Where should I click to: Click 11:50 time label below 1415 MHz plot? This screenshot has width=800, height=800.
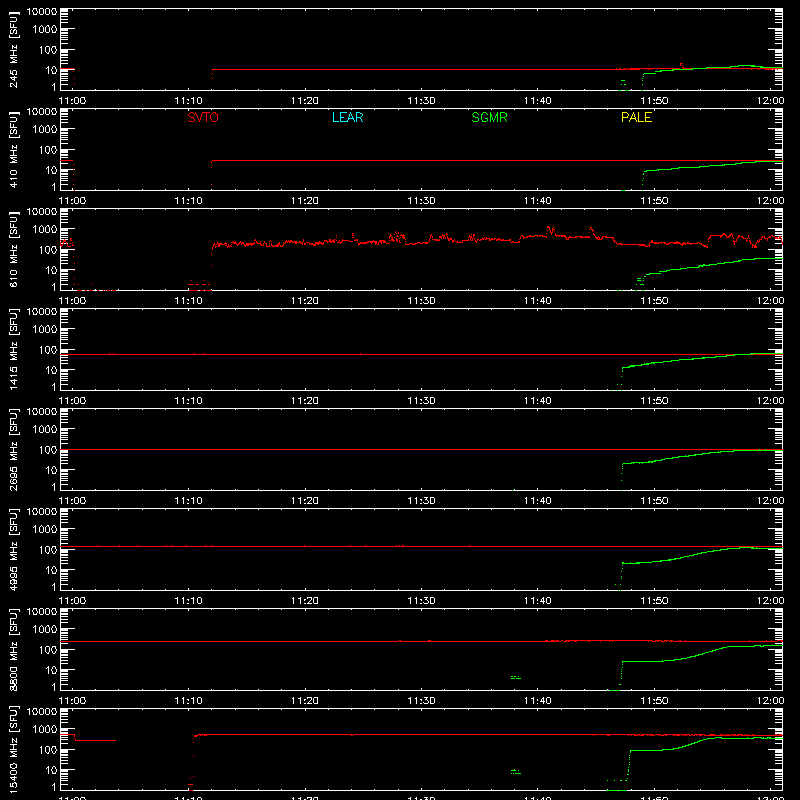pyautogui.click(x=654, y=401)
